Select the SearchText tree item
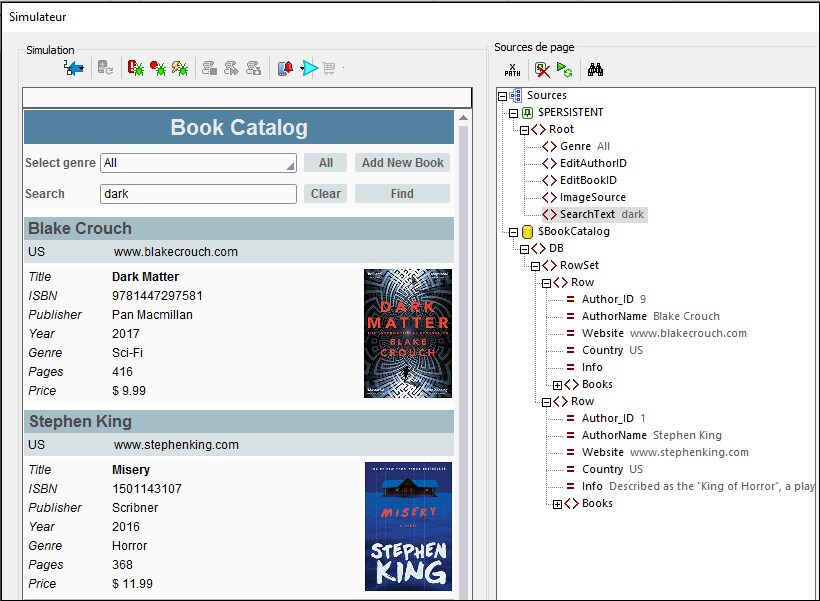820x601 pixels. 587,214
